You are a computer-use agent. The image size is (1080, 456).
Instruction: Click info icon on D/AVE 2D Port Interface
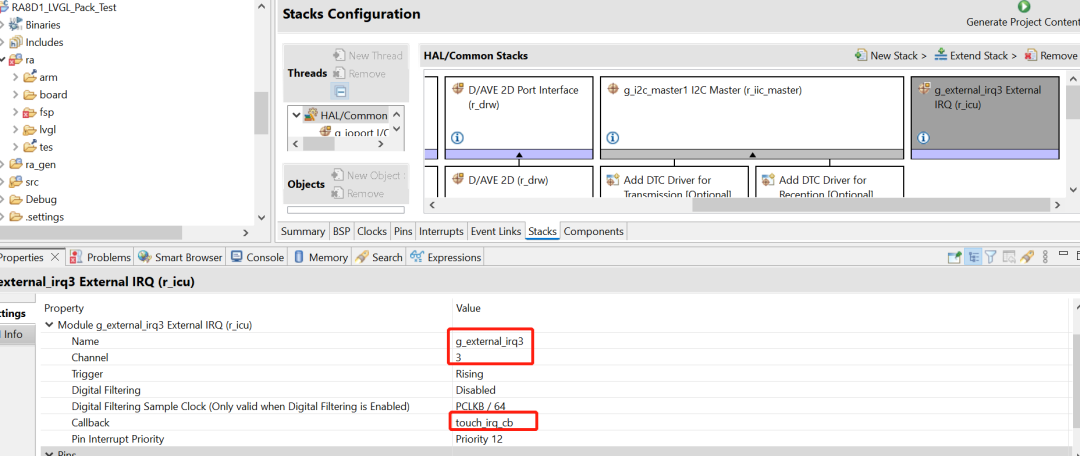pos(458,137)
